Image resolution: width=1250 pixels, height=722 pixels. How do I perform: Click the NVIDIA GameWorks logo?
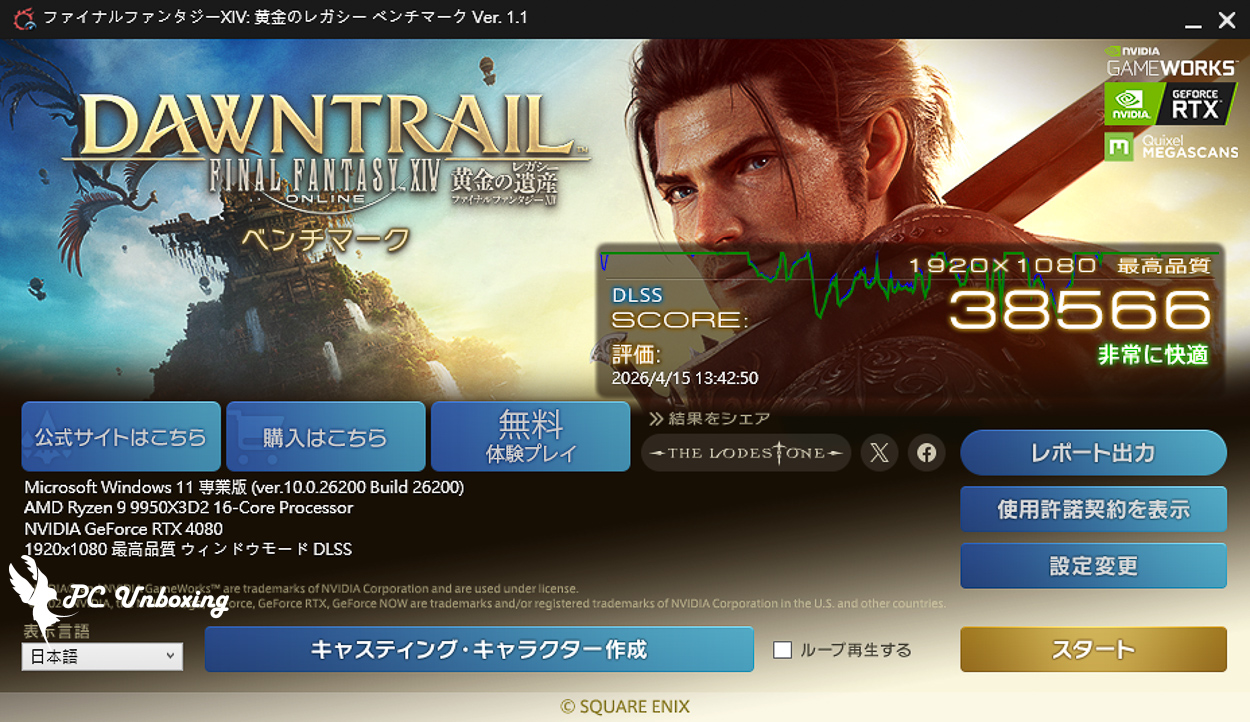pos(1171,61)
